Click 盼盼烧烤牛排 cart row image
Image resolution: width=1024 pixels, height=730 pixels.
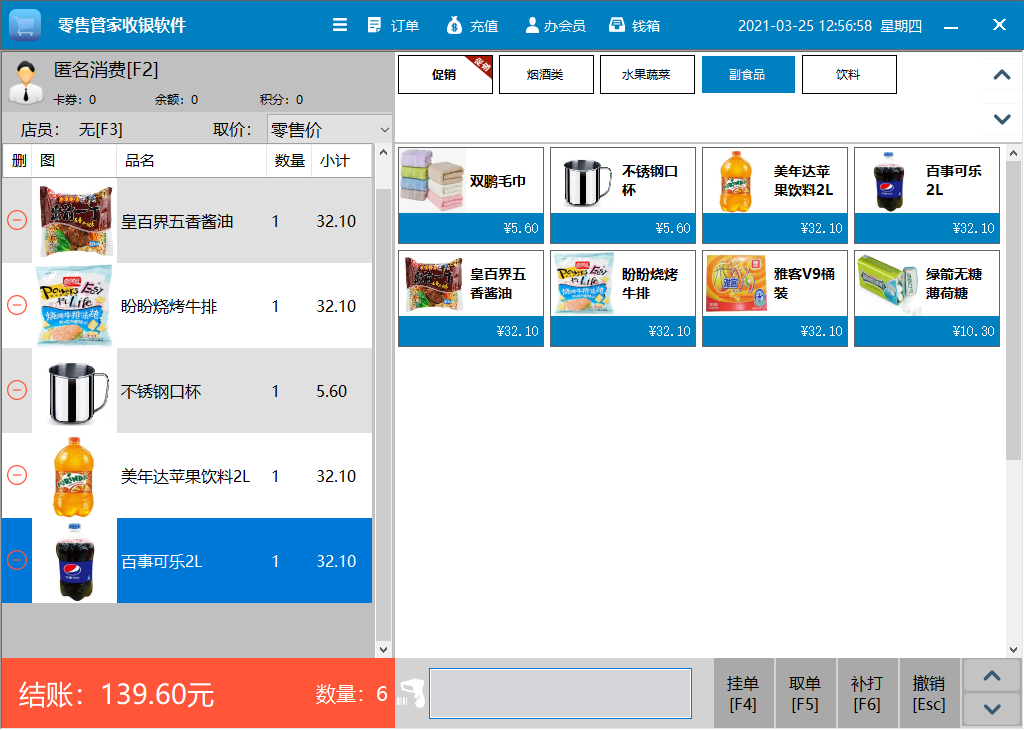coord(74,306)
